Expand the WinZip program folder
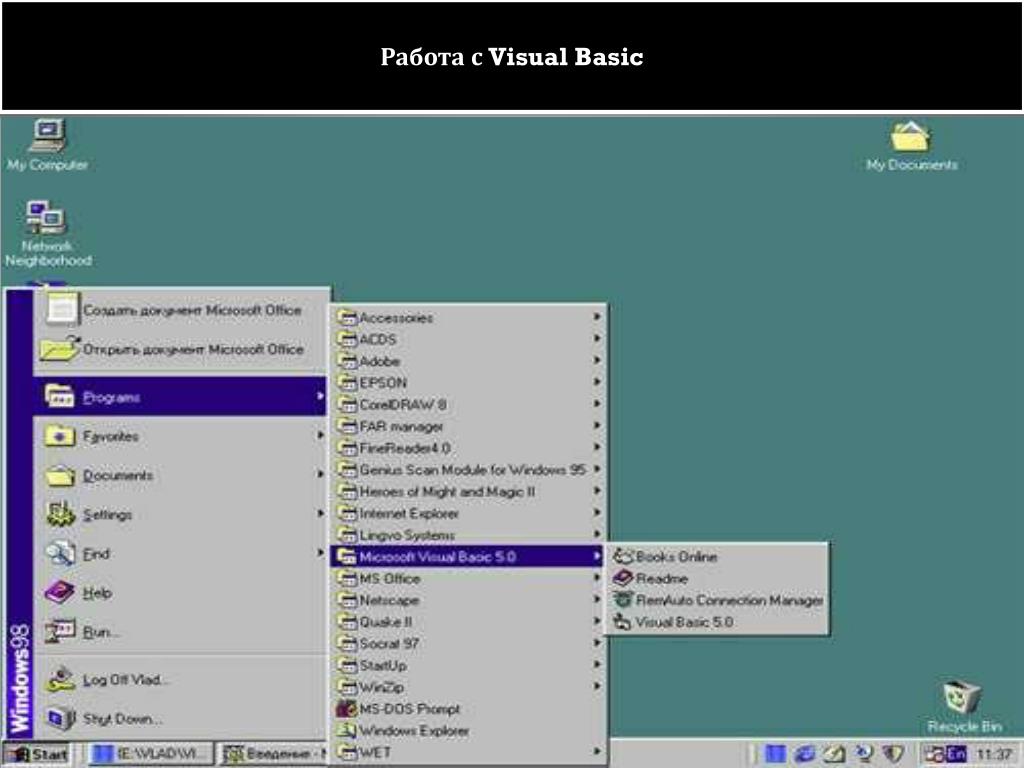This screenshot has width=1024, height=768. tap(468, 687)
